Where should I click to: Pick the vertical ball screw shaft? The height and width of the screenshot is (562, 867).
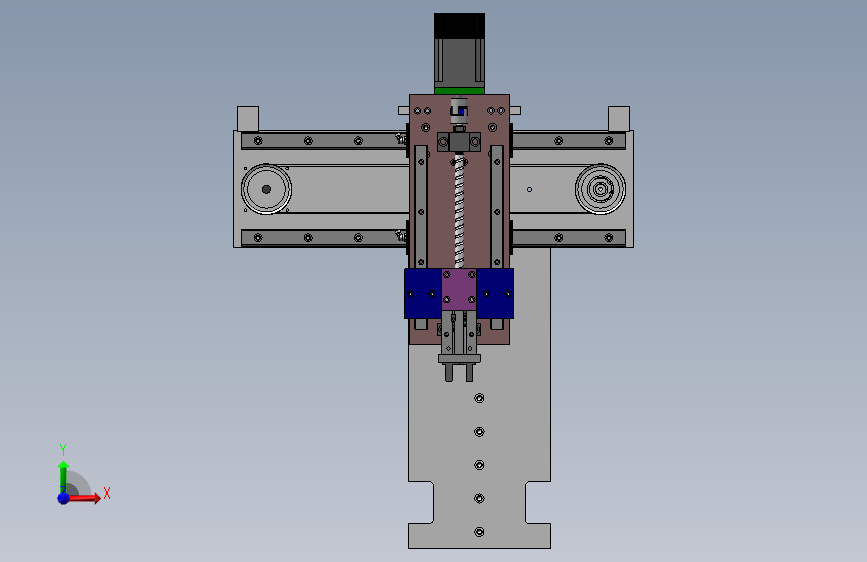pos(459,211)
